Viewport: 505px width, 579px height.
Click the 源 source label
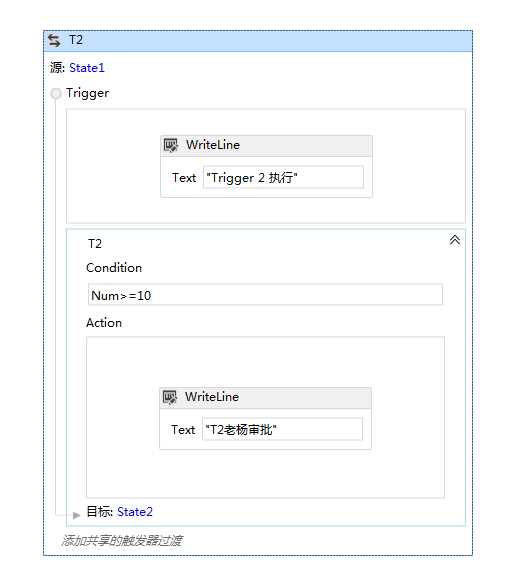57,68
